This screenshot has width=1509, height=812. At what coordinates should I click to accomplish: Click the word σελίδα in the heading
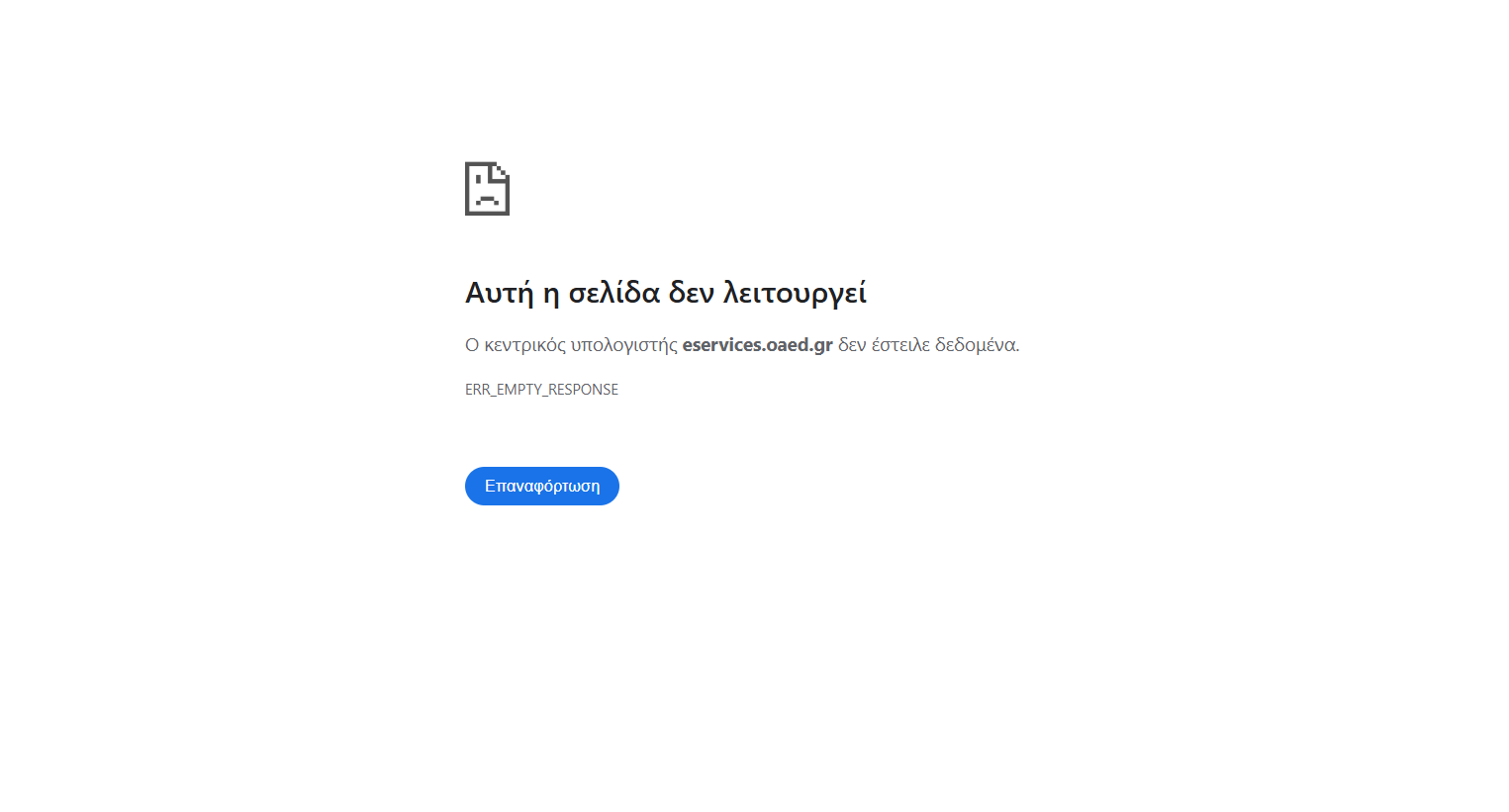pyautogui.click(x=613, y=293)
